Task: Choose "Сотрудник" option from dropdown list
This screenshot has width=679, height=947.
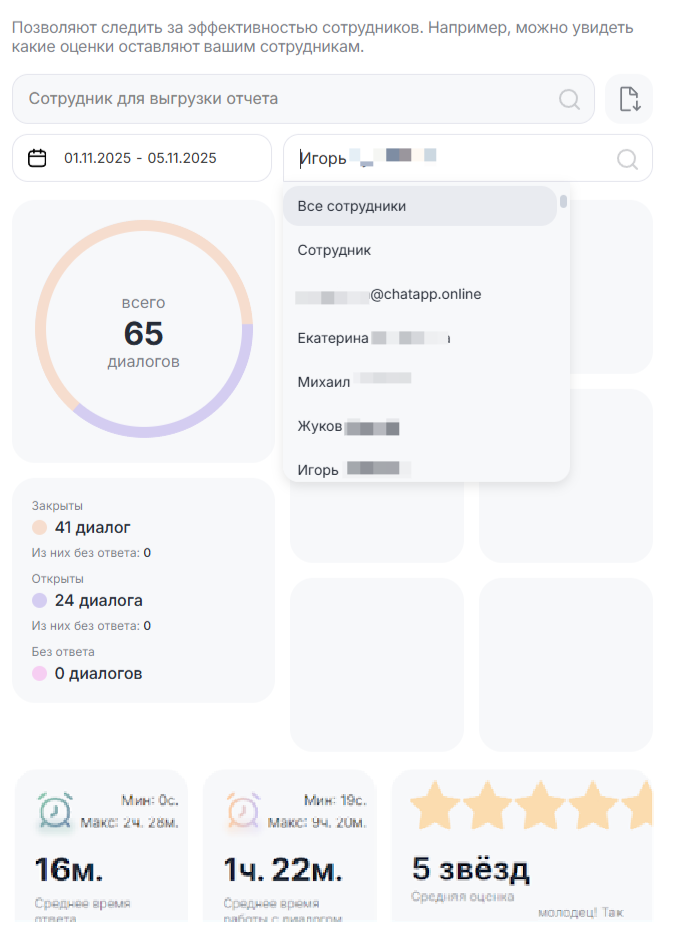Action: pos(334,250)
